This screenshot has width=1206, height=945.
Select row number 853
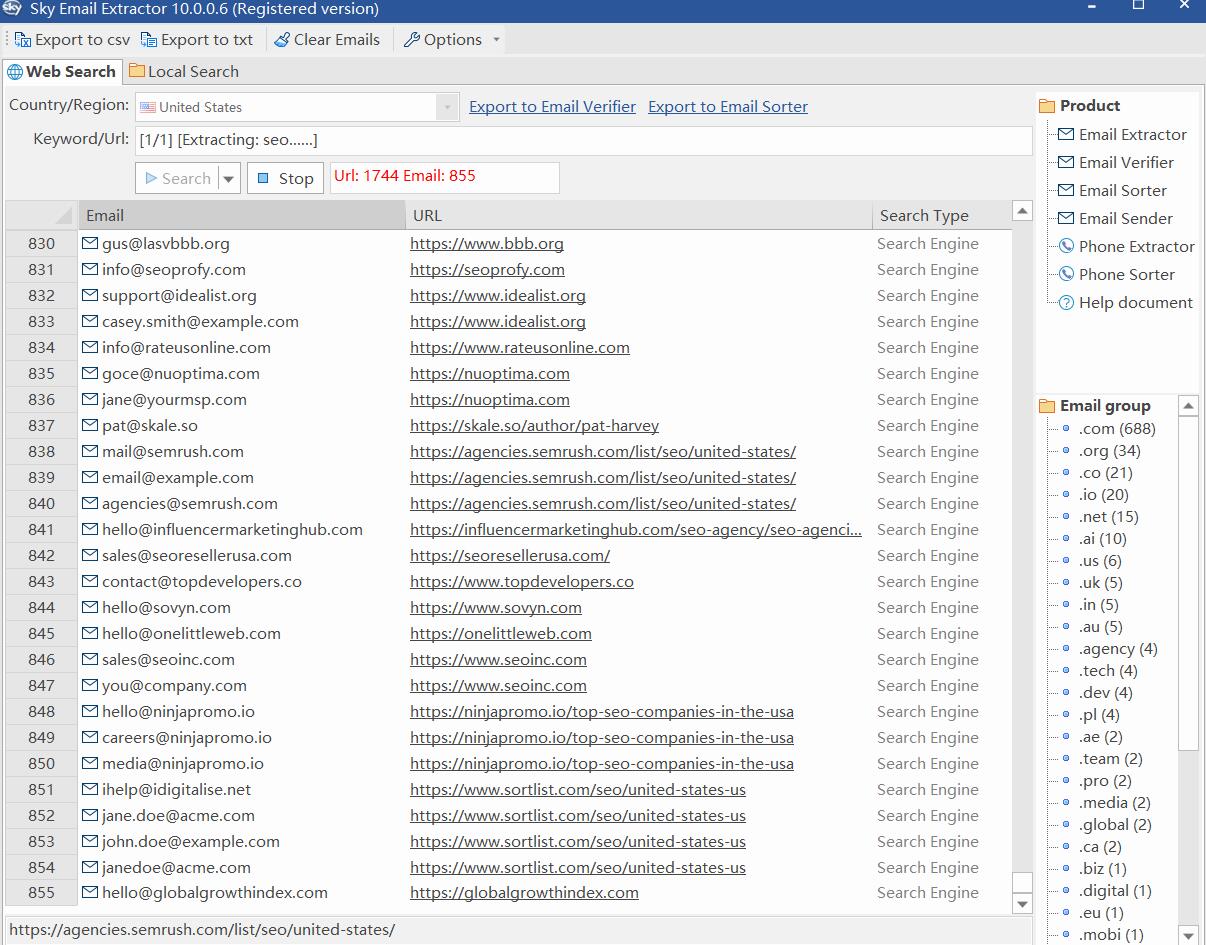pyautogui.click(x=42, y=842)
